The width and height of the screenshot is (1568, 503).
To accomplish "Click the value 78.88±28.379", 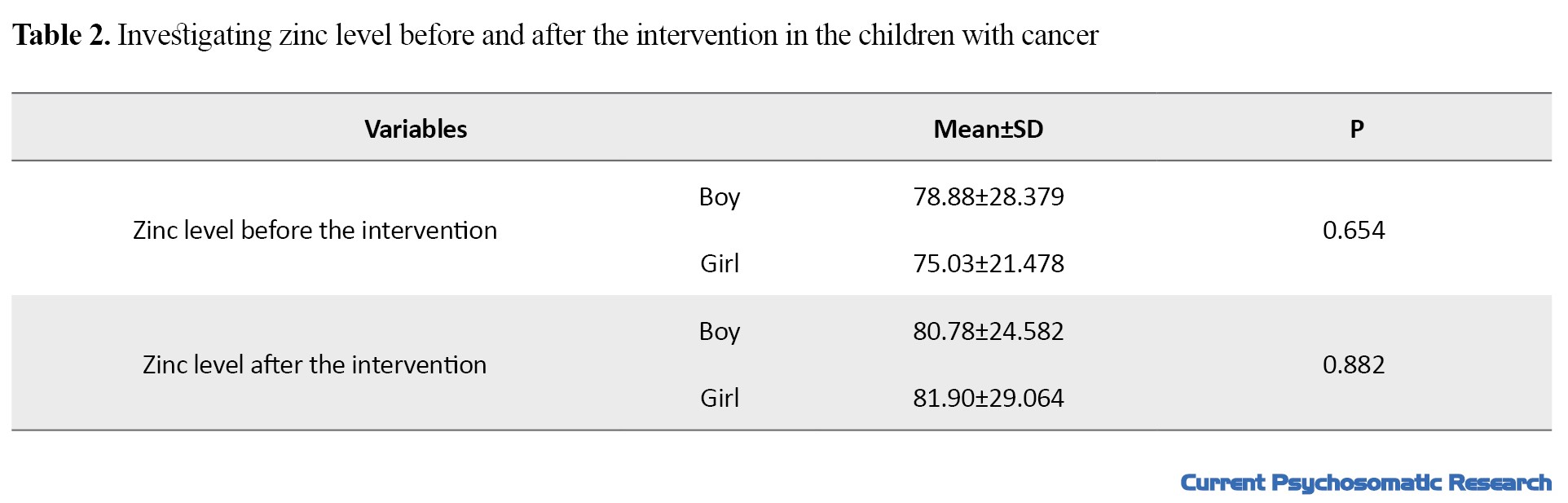I will tap(988, 196).
